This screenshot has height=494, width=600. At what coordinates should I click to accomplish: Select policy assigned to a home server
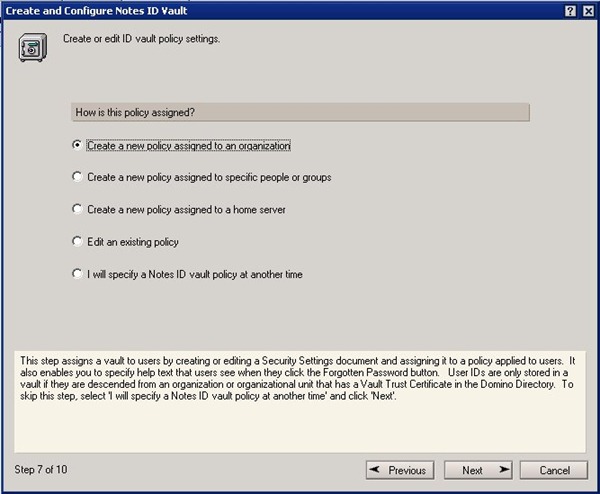[x=78, y=209]
